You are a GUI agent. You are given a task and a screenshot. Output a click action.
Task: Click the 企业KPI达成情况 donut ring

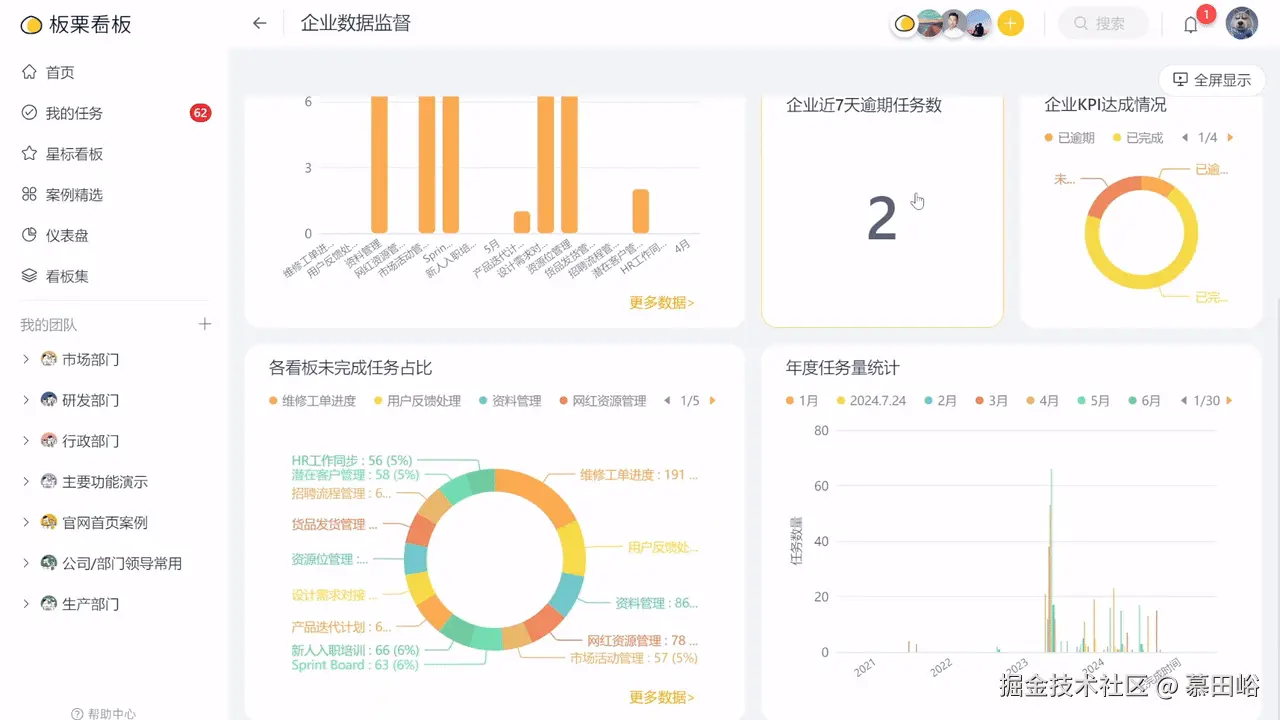point(1141,233)
